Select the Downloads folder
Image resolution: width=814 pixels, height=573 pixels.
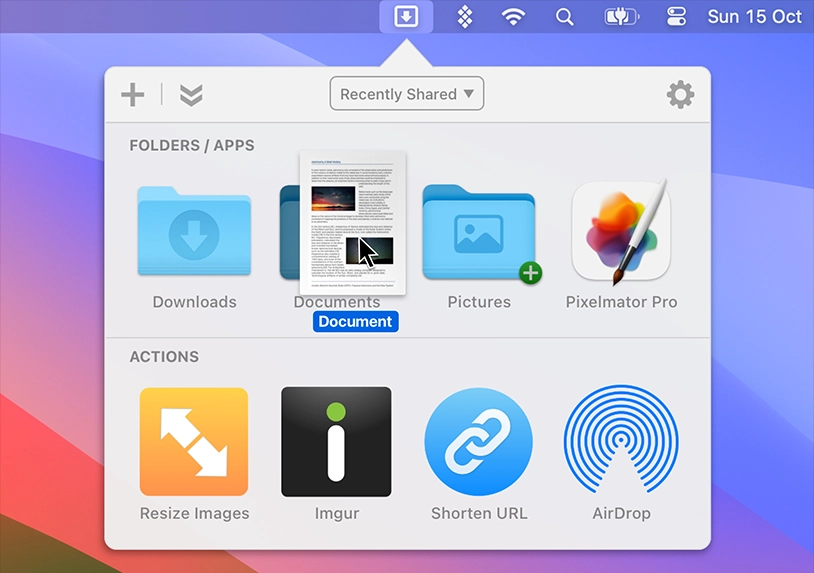(x=194, y=231)
